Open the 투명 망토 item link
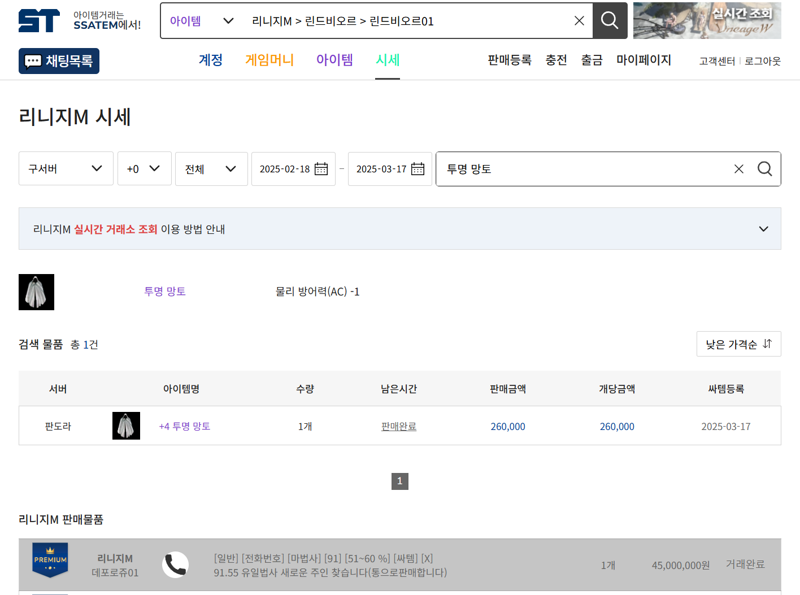Viewport: 800px width, 595px height. (x=165, y=291)
